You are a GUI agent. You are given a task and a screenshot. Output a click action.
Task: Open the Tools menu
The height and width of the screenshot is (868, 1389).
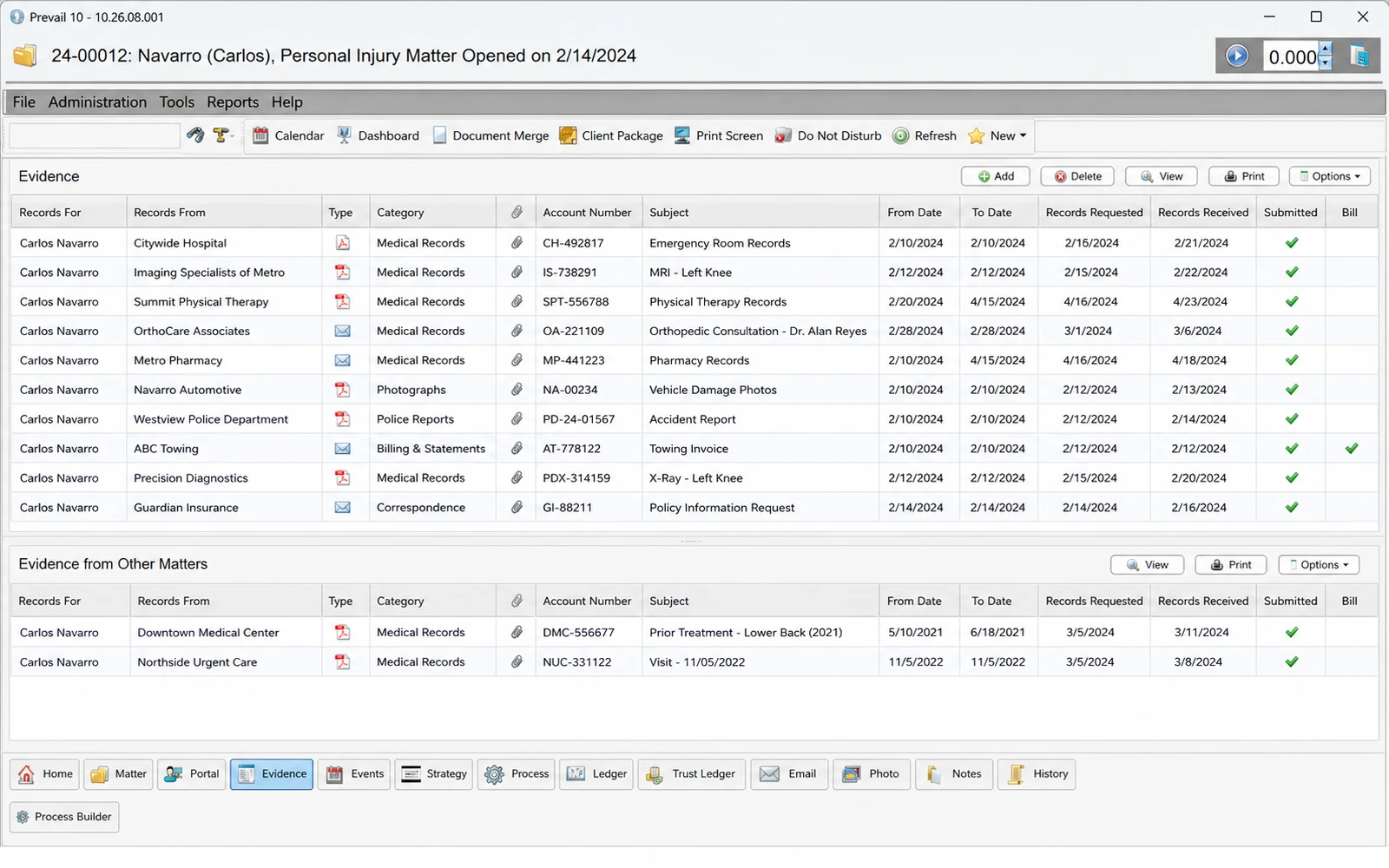tap(177, 102)
